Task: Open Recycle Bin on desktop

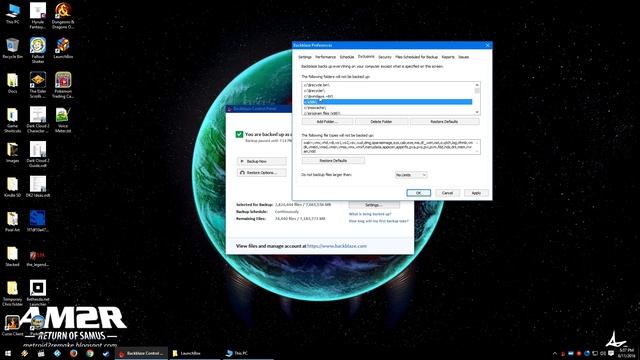Action: pos(13,49)
